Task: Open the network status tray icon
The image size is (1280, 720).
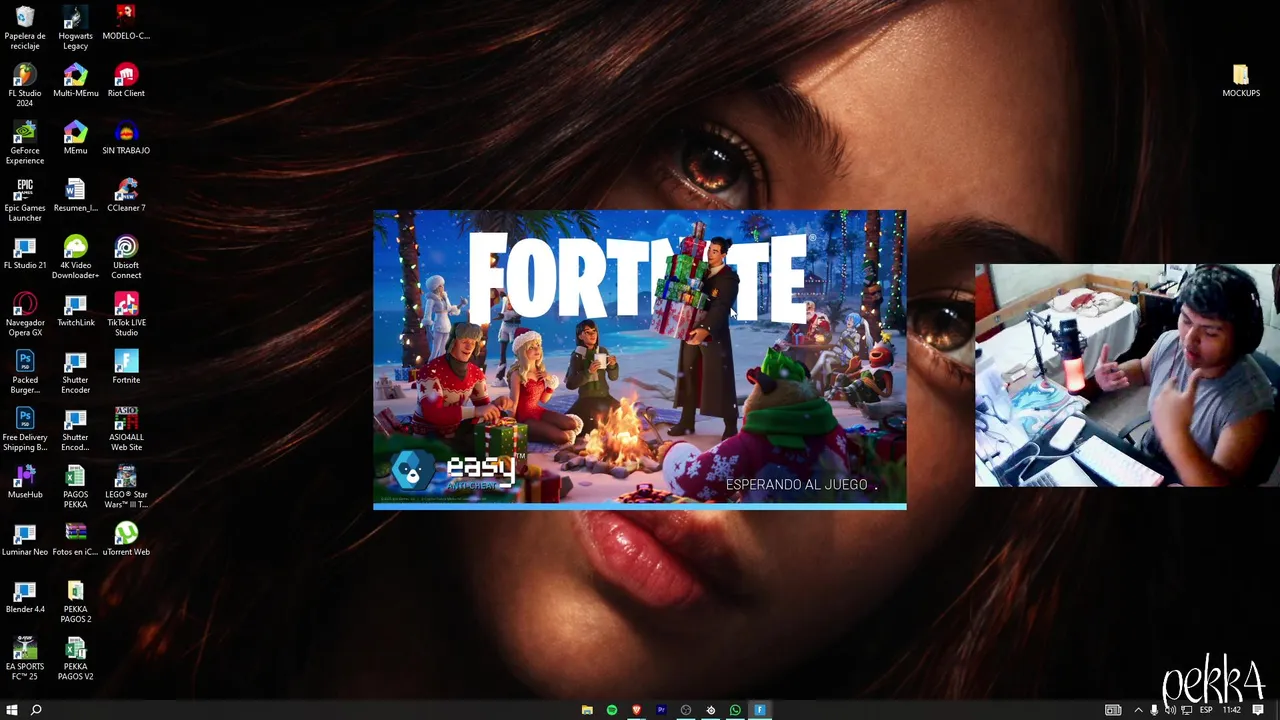Action: point(1187,710)
